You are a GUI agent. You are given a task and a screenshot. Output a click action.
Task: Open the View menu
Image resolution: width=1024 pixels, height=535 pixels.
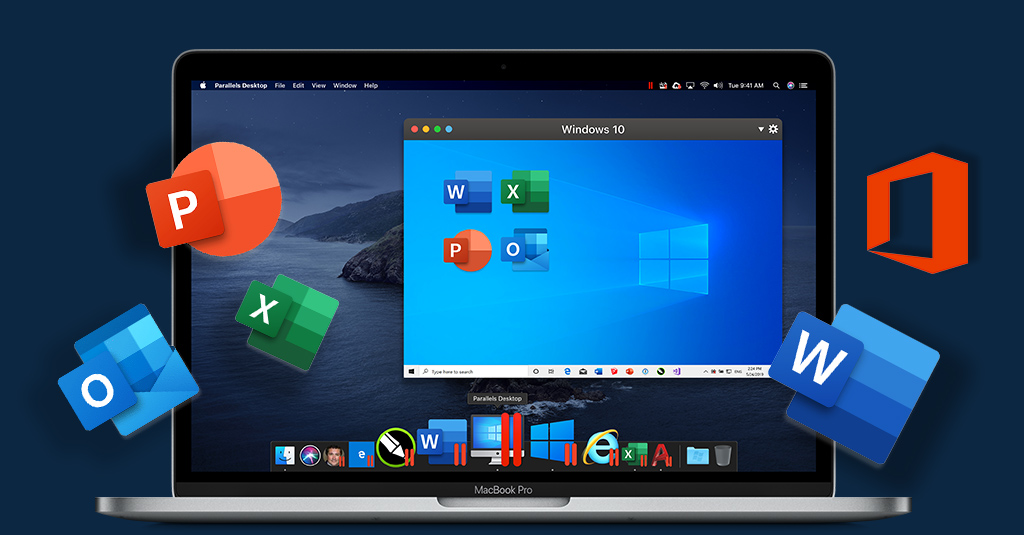tap(319, 86)
